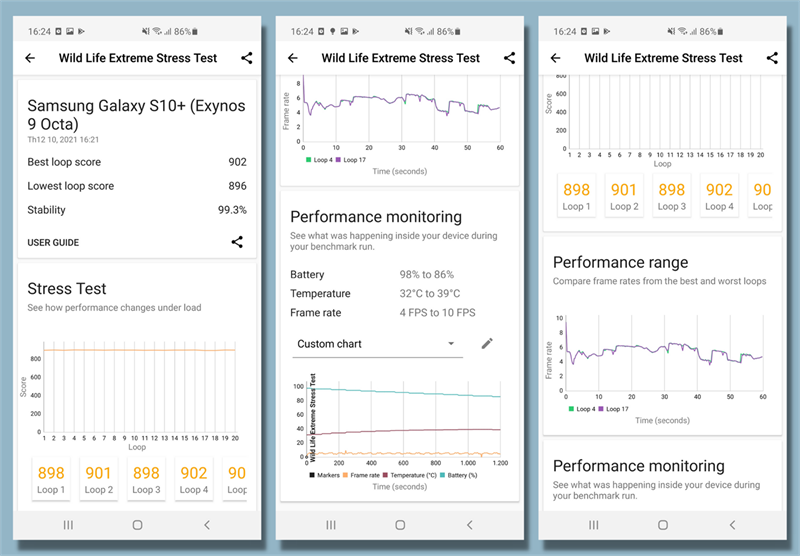Open the USER GUIDE link
Viewport: 800px width, 556px height.
pyautogui.click(x=53, y=243)
